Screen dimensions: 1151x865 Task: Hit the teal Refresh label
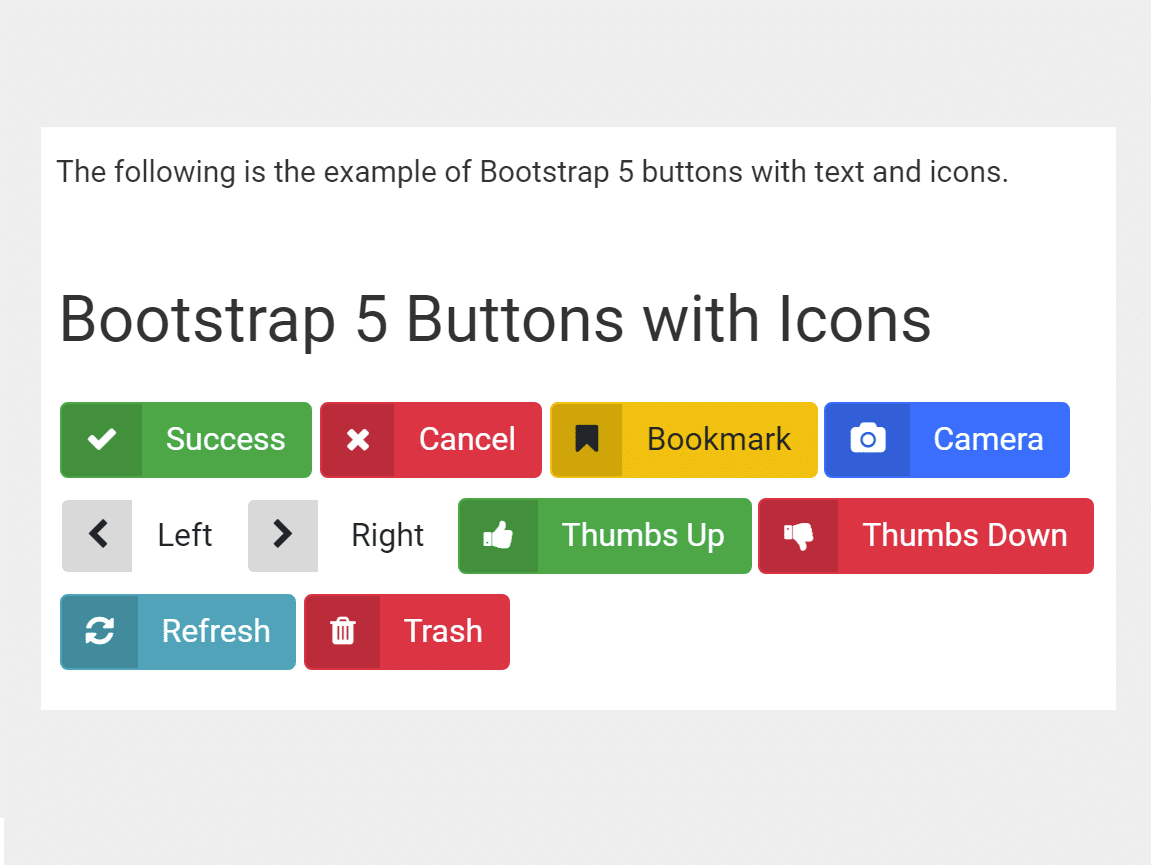click(216, 631)
